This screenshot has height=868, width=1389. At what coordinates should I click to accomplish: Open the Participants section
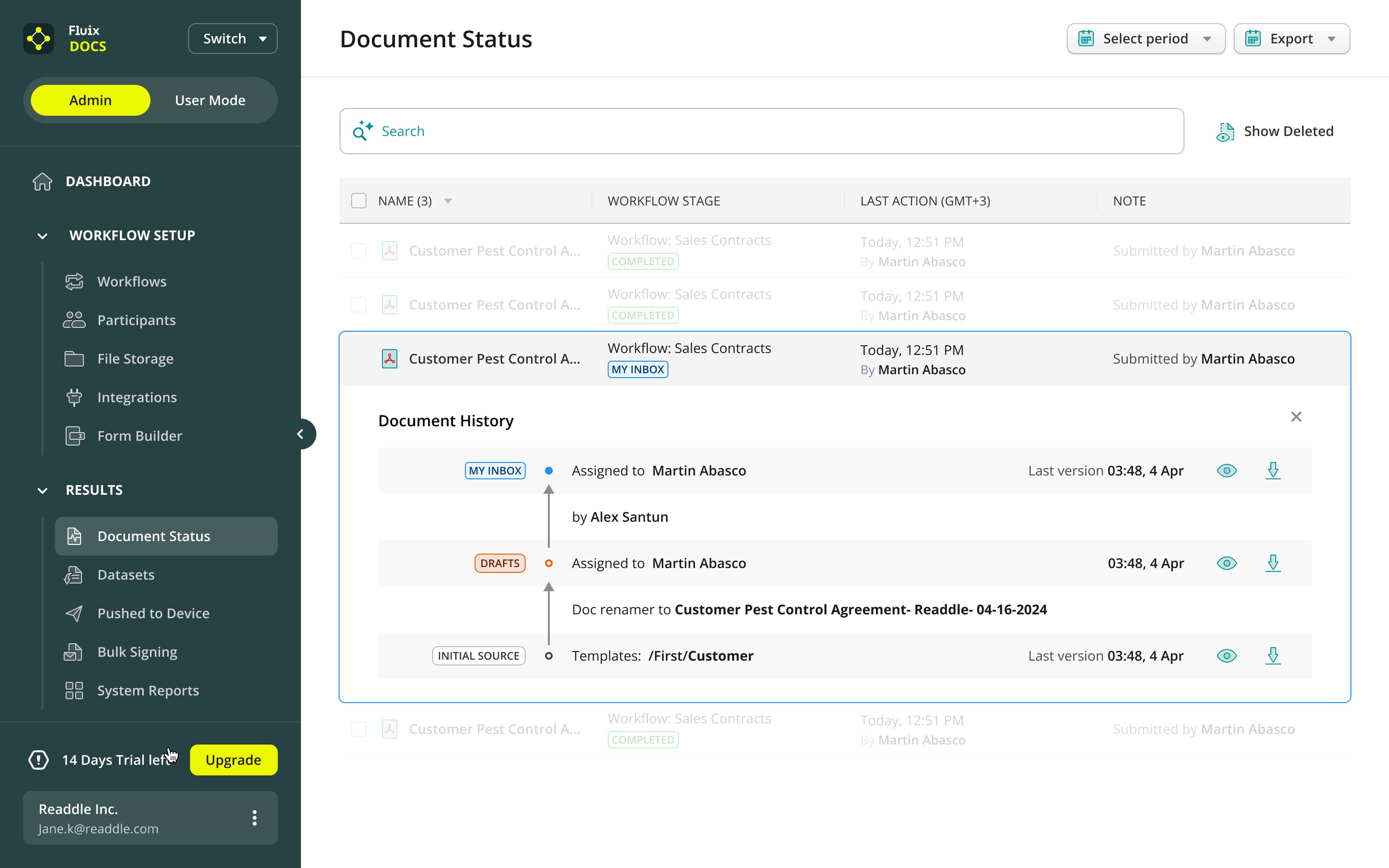136,320
